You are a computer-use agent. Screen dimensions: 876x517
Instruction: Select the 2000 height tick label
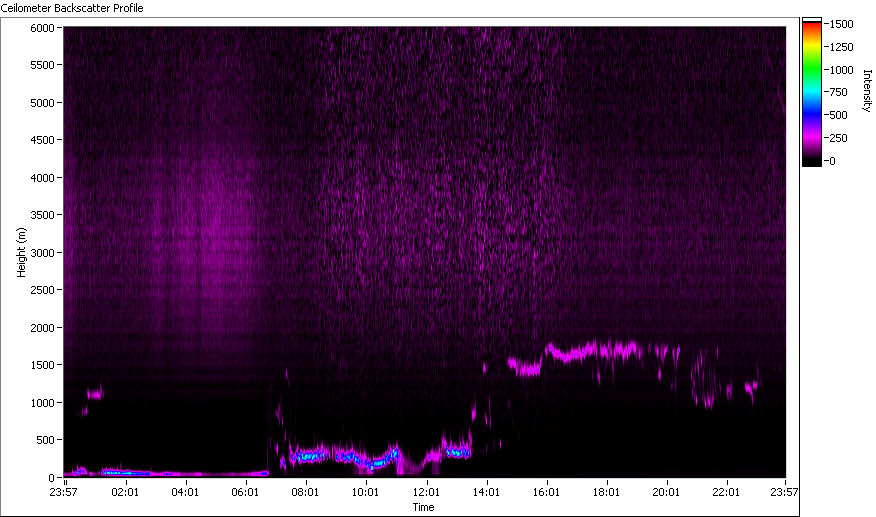point(42,328)
